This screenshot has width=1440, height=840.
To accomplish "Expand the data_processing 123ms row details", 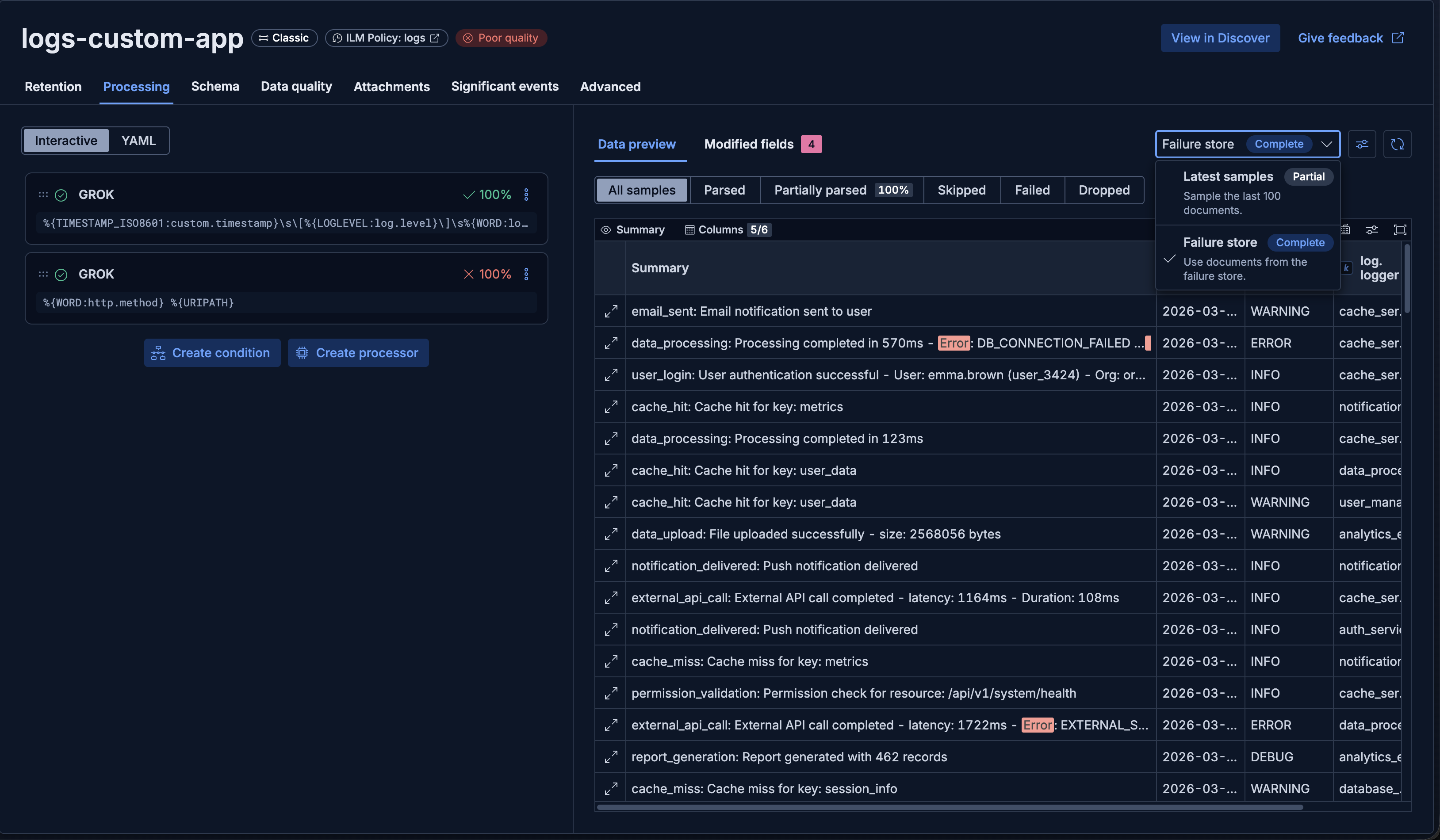I will [x=611, y=439].
